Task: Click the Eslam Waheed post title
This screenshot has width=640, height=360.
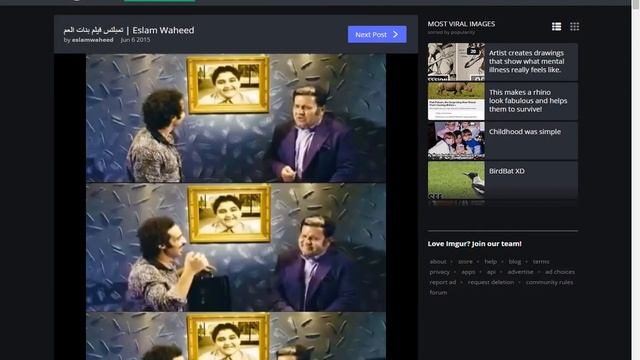Action: (x=129, y=30)
